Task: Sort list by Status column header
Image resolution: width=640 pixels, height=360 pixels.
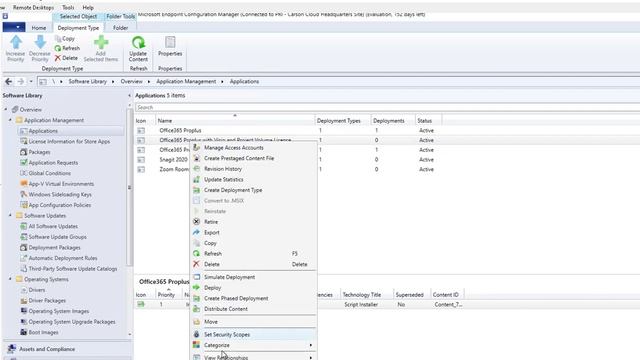Action: coord(428,121)
